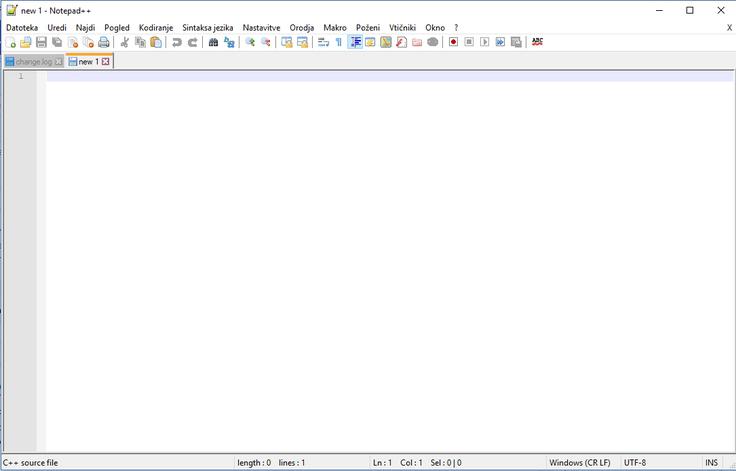This screenshot has width=736, height=471.
Task: Click the Notepad++ title bar app icon
Action: click(x=12, y=10)
